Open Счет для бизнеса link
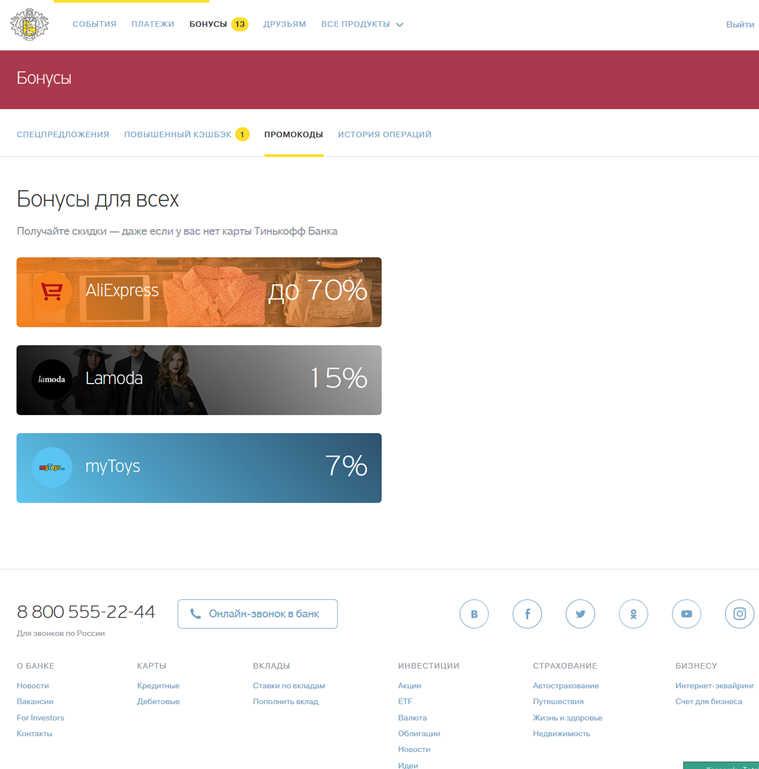 708,701
